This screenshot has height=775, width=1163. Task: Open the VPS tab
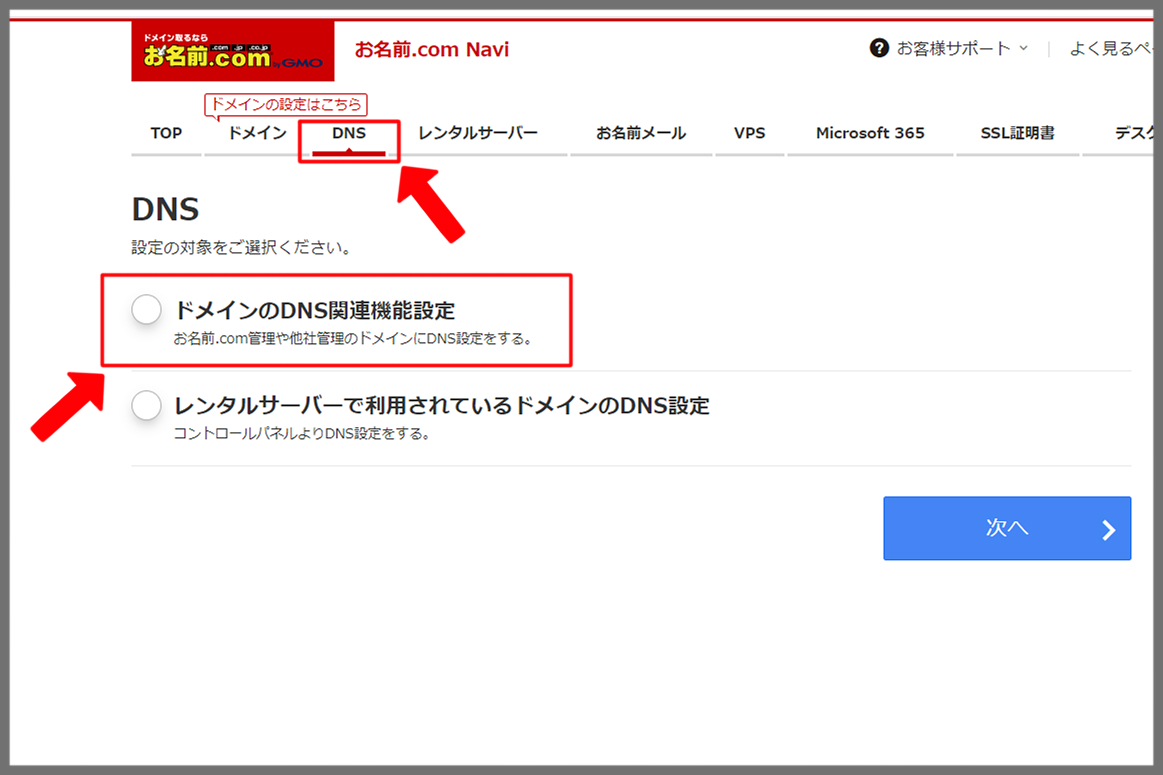coord(749,133)
